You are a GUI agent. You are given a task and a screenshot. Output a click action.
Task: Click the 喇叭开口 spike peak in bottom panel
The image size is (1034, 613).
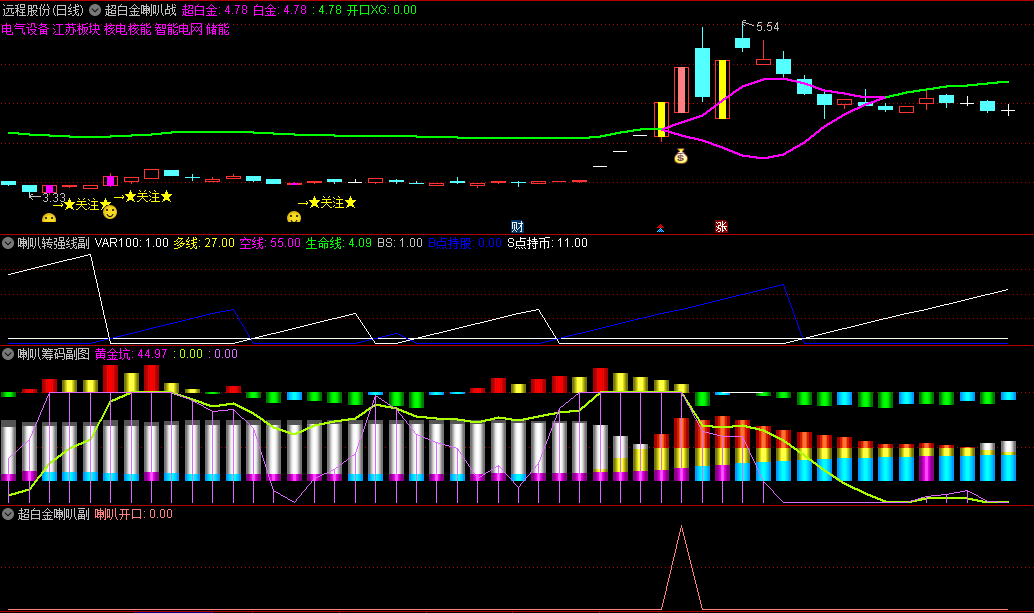point(681,527)
